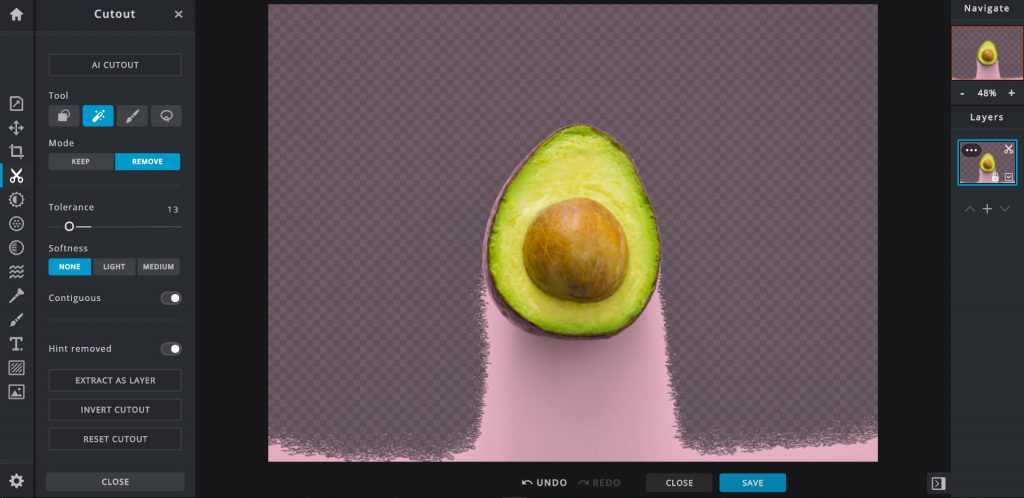Select the Text tool in left toolbar
This screenshot has height=498, width=1024.
(x=16, y=344)
